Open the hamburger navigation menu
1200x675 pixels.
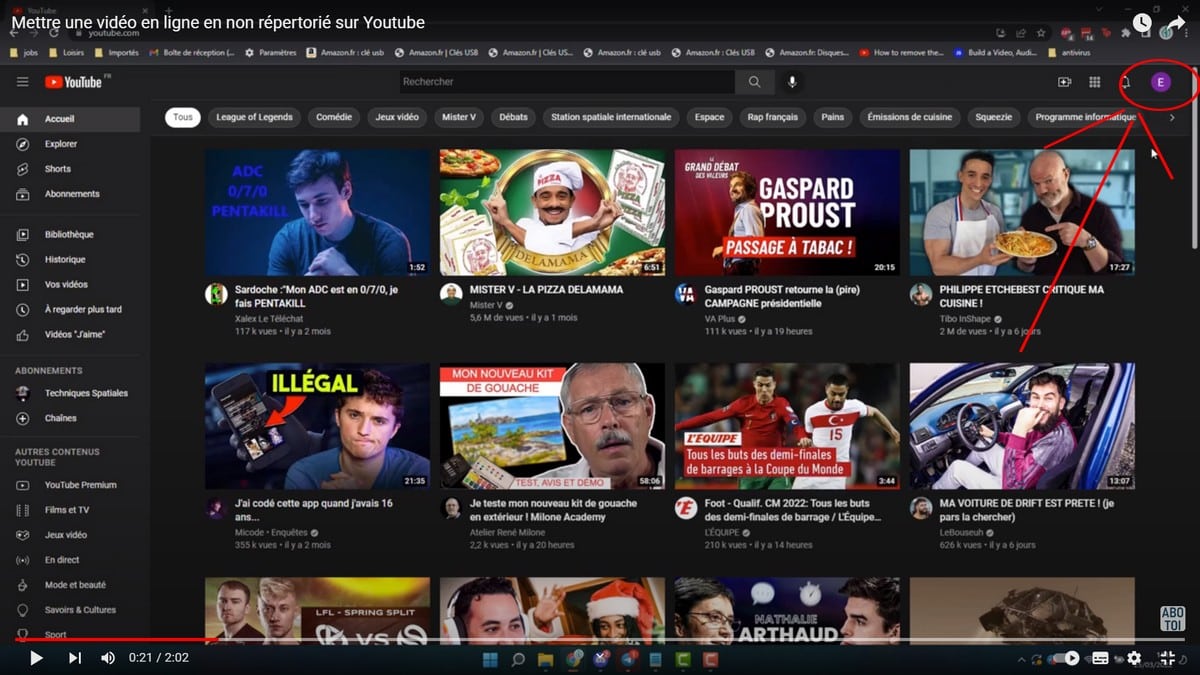coord(22,82)
